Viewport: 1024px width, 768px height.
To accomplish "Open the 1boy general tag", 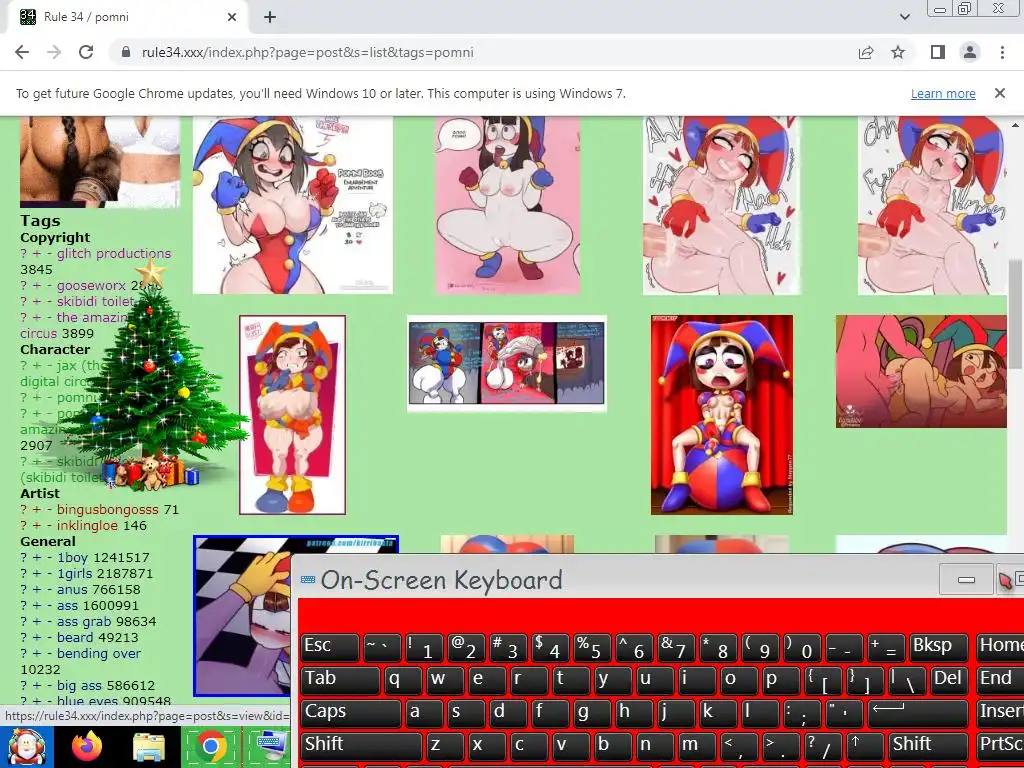I will pyautogui.click(x=72, y=558).
